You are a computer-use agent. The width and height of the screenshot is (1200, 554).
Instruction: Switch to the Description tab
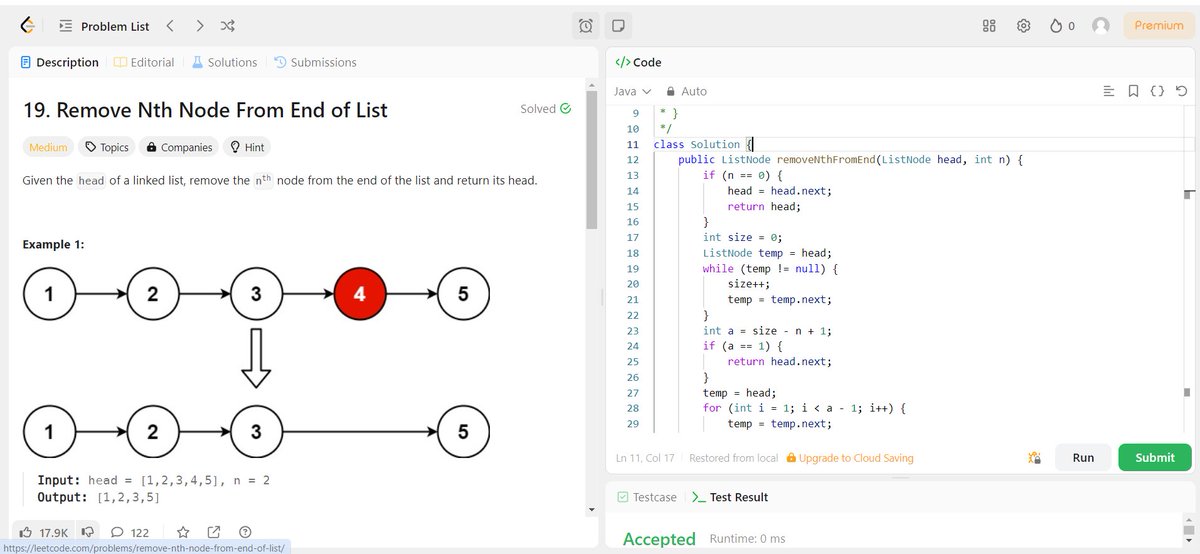click(x=60, y=62)
